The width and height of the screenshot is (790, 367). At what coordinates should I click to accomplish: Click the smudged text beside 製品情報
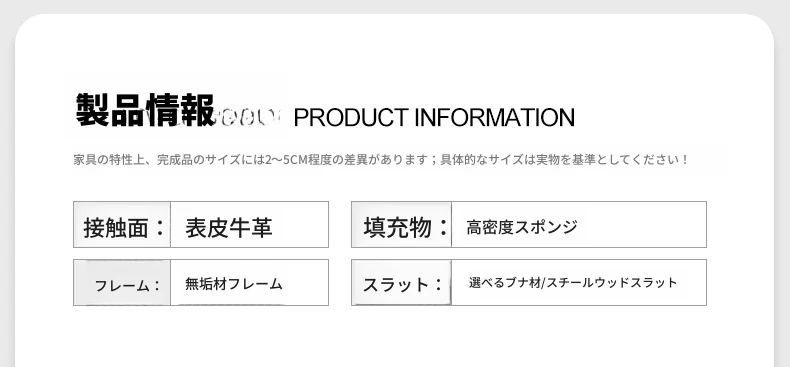tap(248, 117)
